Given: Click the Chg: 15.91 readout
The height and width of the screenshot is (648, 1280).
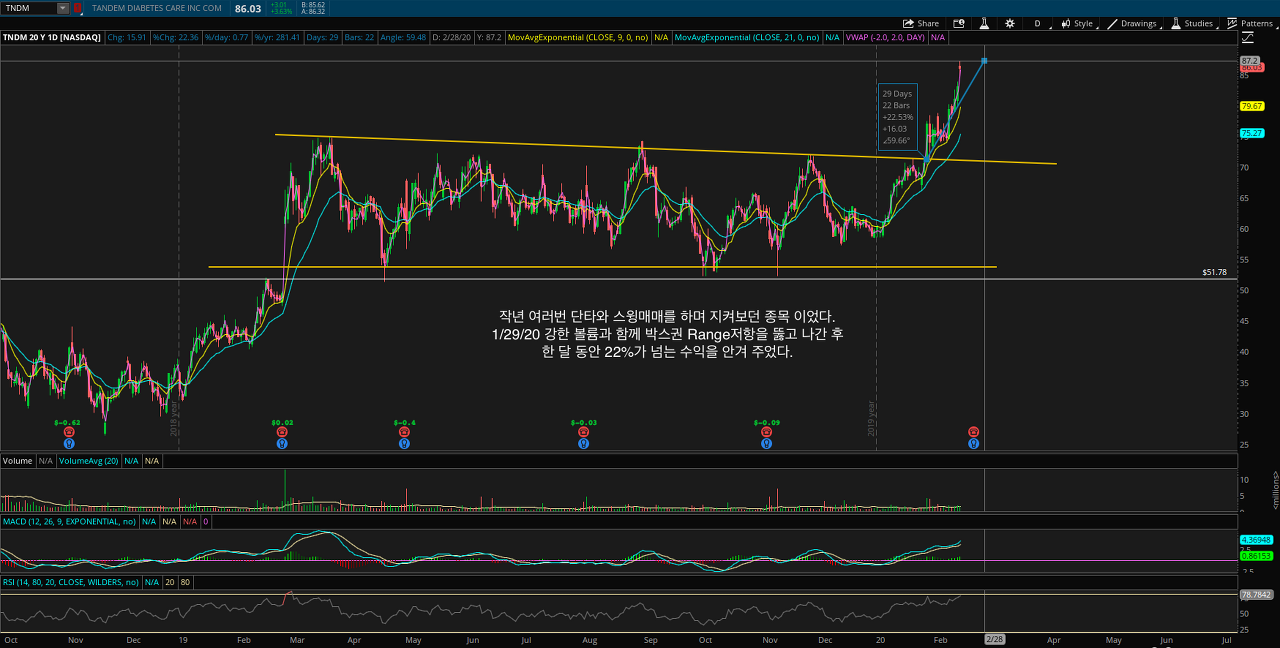Looking at the screenshot, I should tap(127, 37).
